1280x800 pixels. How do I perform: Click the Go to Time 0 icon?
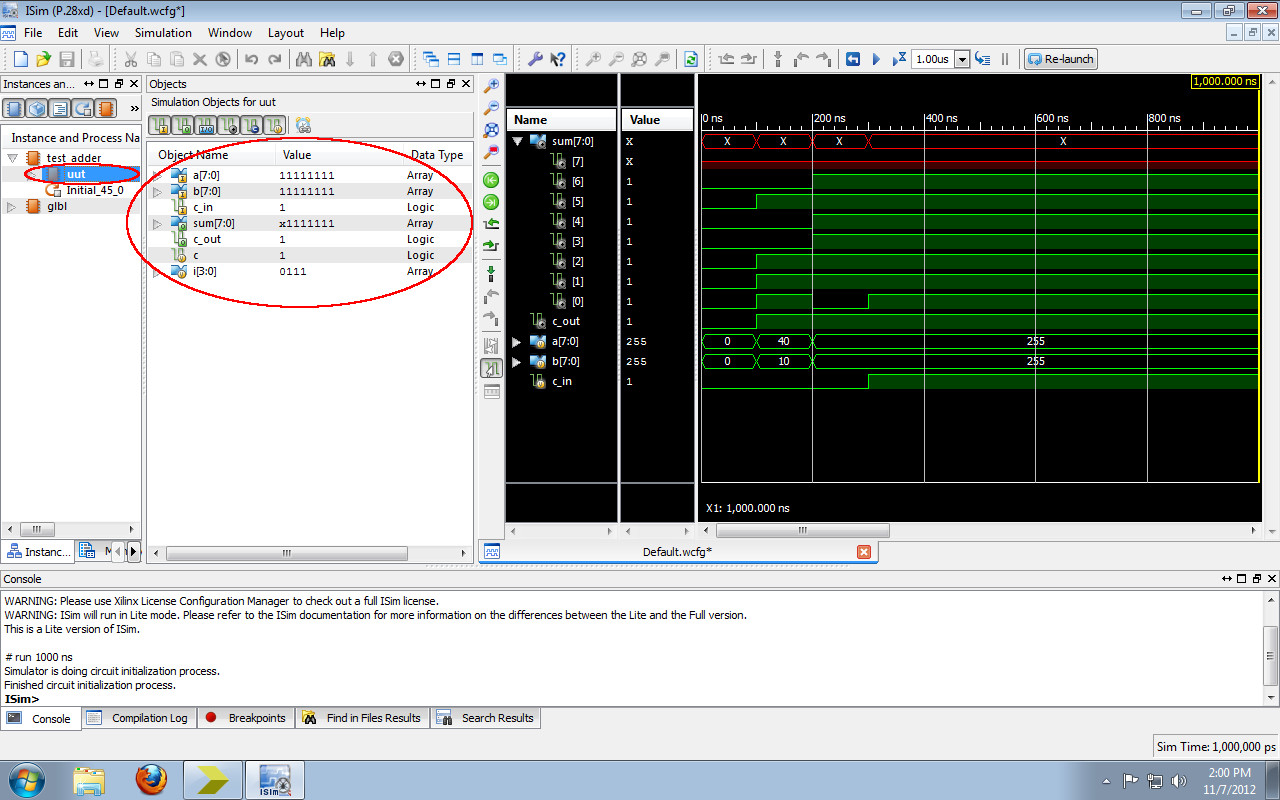(x=490, y=180)
